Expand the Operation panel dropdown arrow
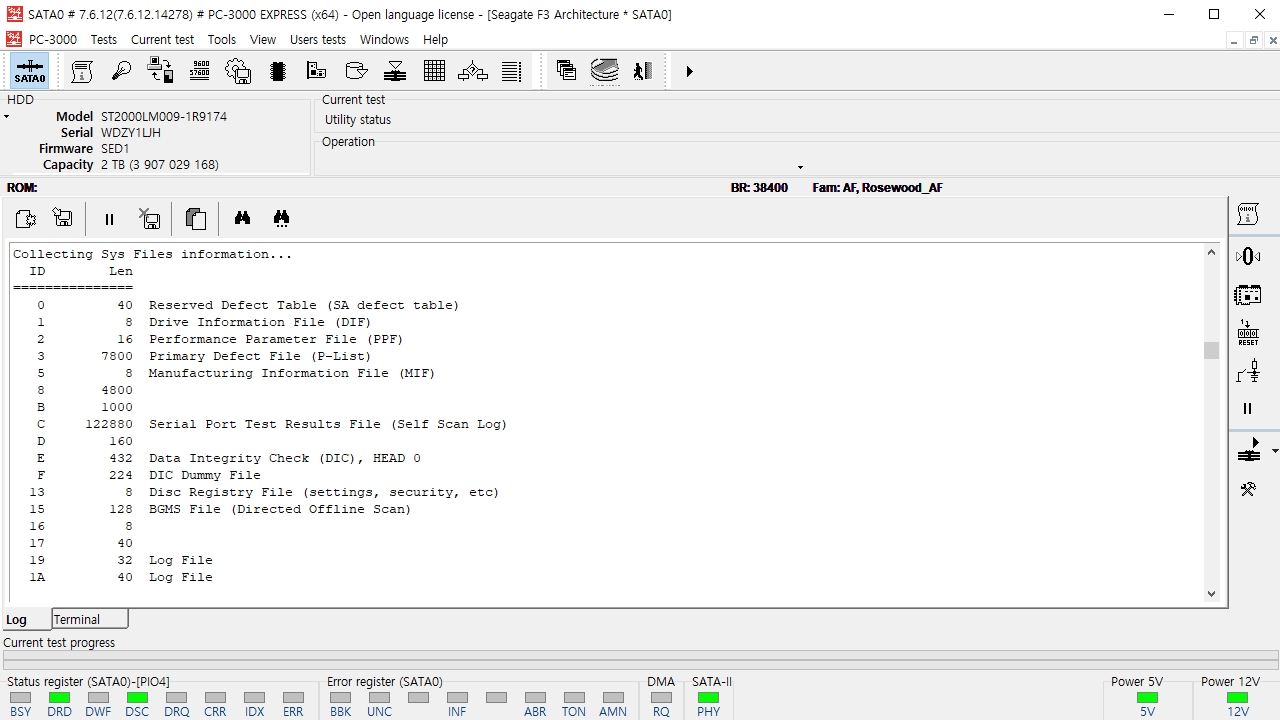This screenshot has width=1280, height=720. [800, 167]
